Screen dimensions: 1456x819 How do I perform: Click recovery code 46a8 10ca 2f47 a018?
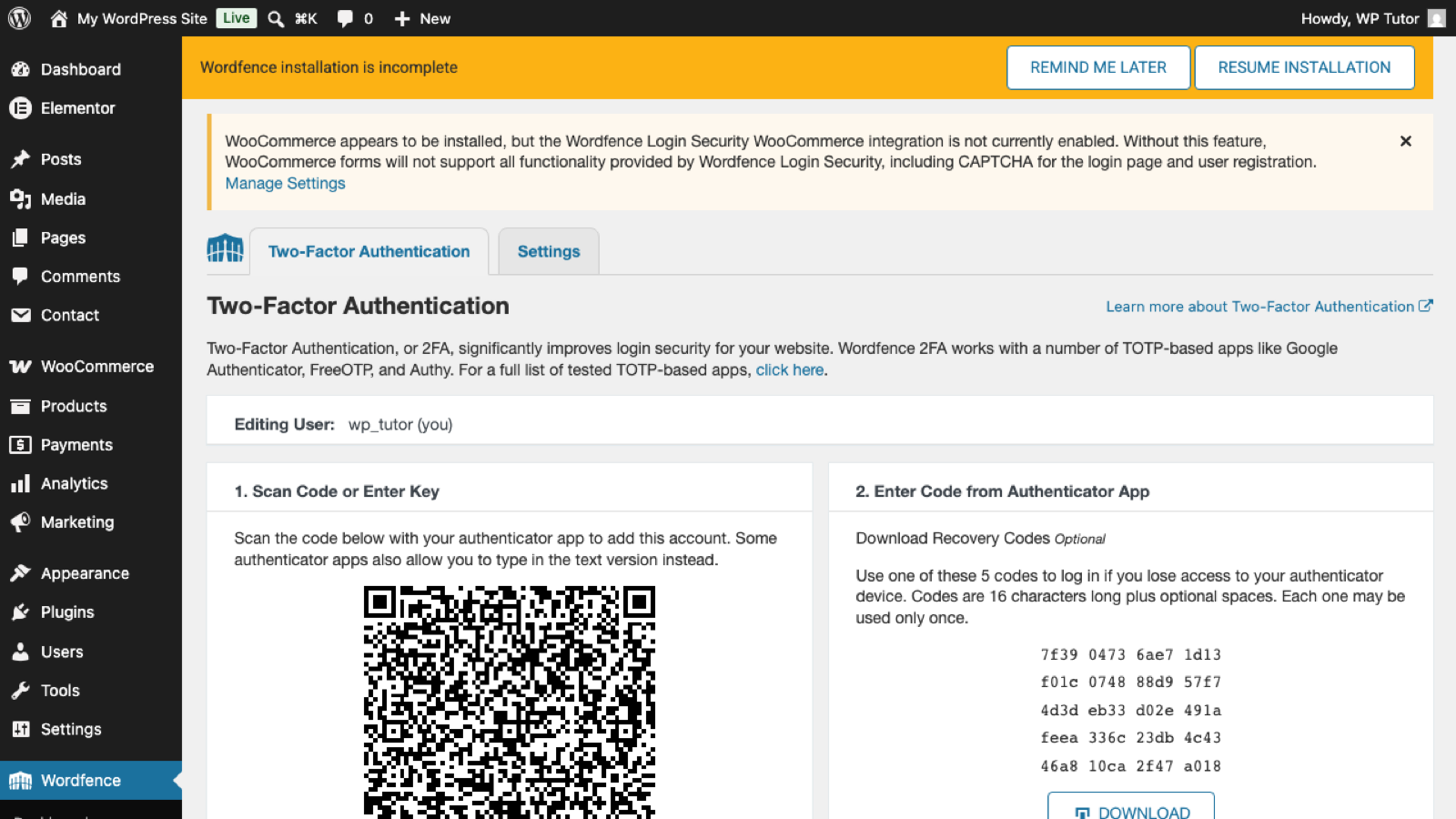click(1131, 766)
